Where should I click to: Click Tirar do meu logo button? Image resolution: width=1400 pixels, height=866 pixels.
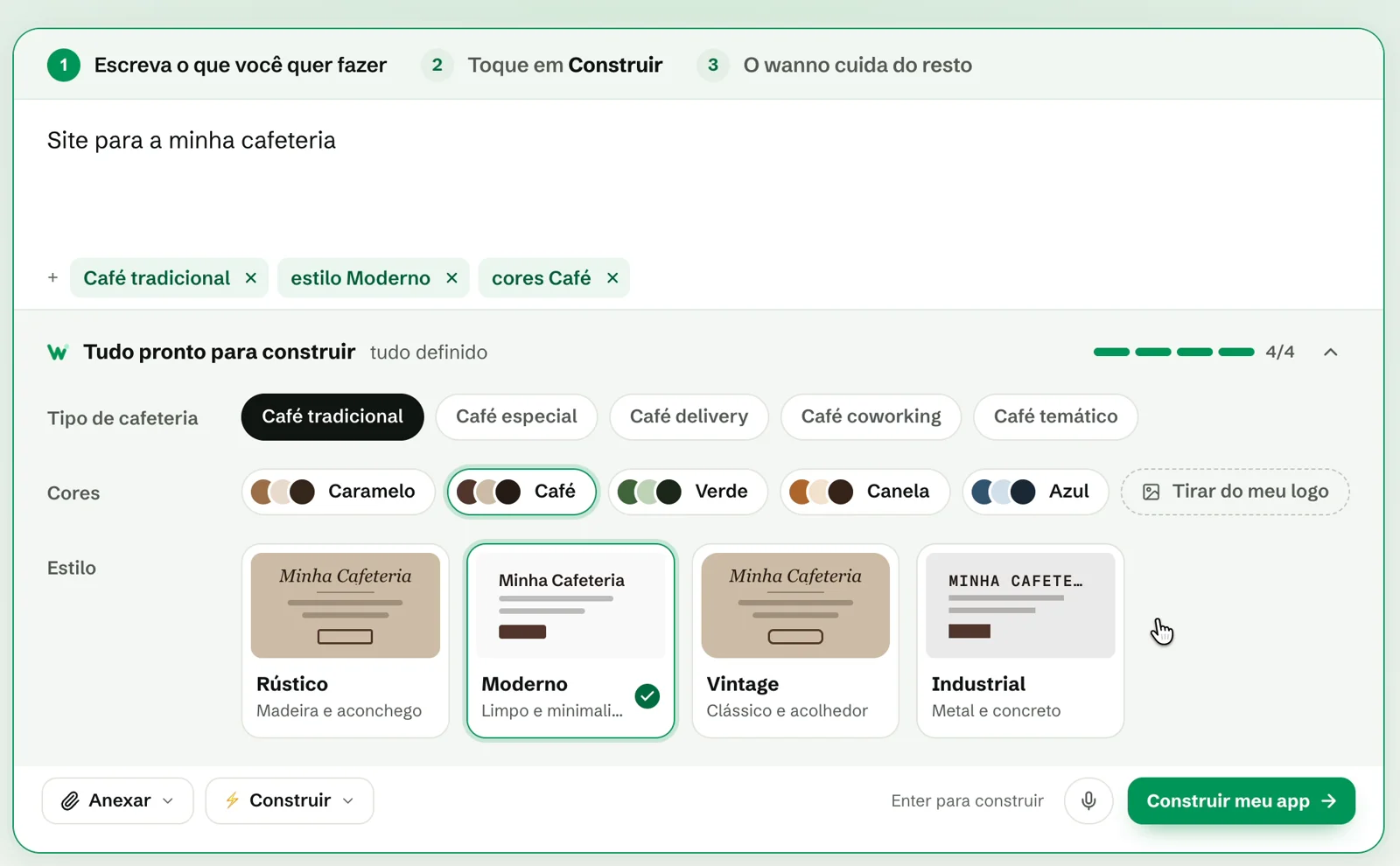(1235, 492)
